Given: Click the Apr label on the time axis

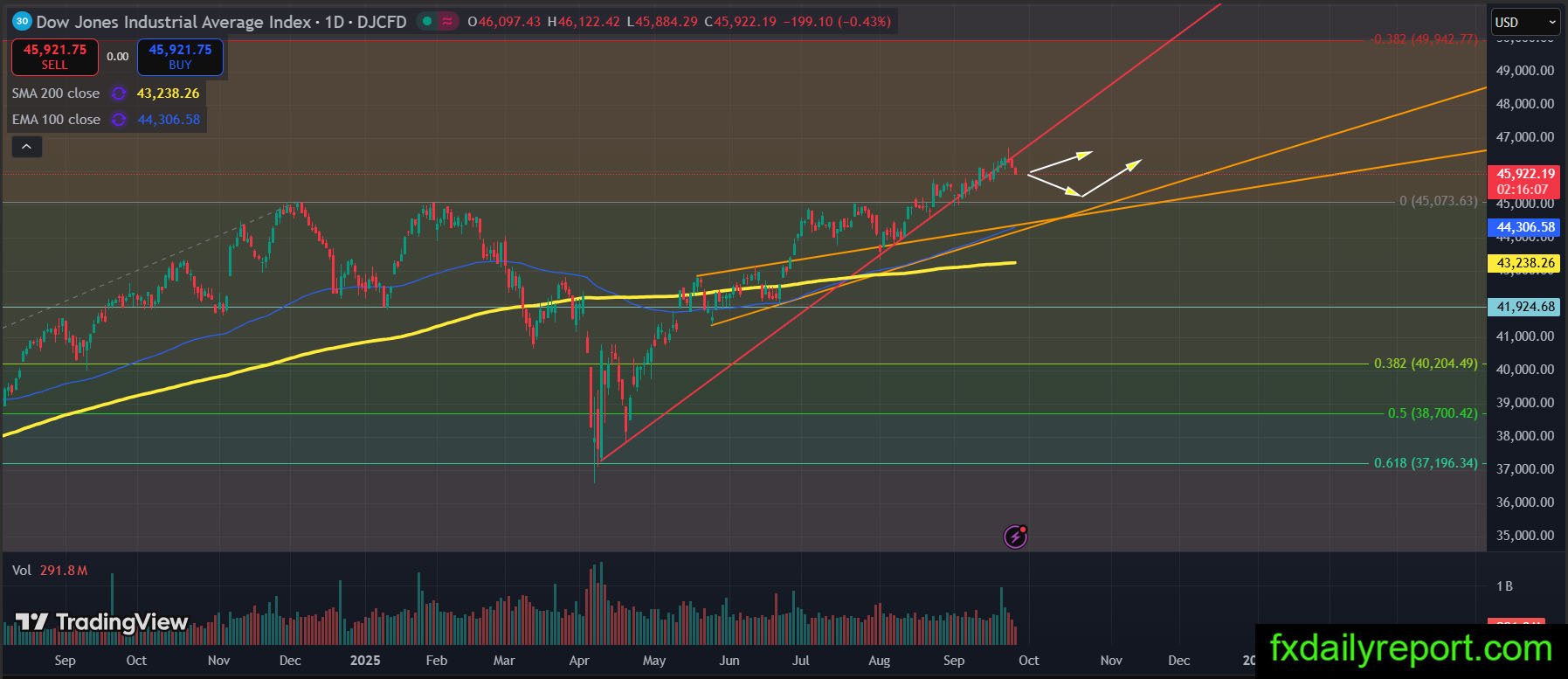Looking at the screenshot, I should [579, 661].
